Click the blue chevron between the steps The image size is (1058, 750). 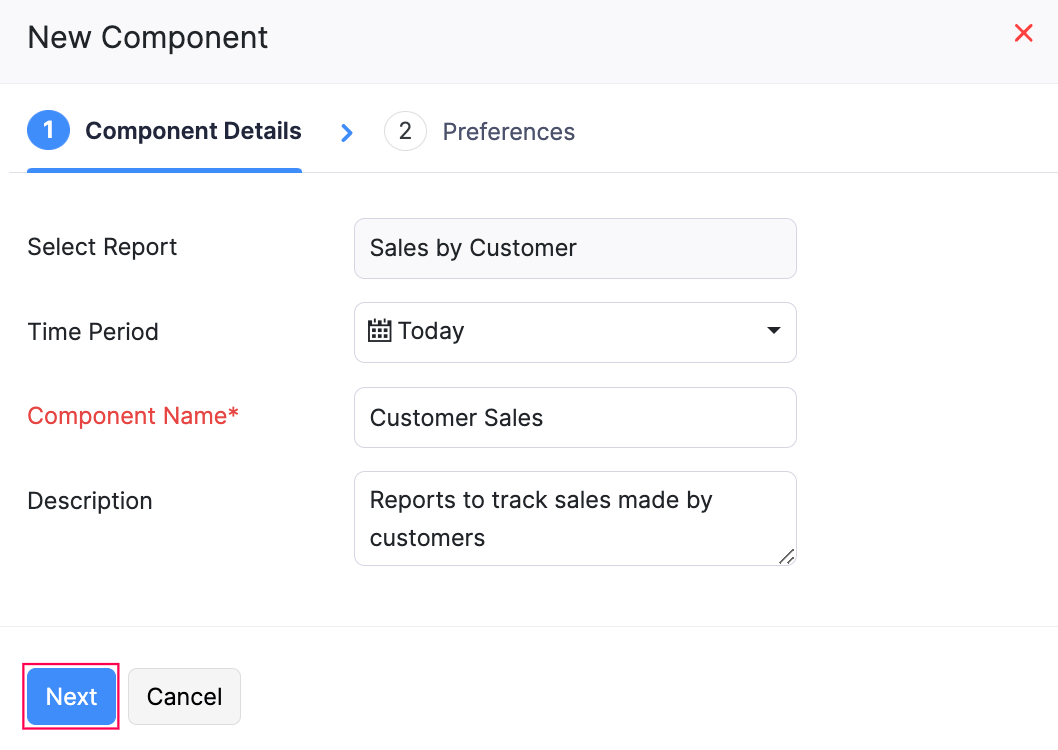(x=346, y=132)
